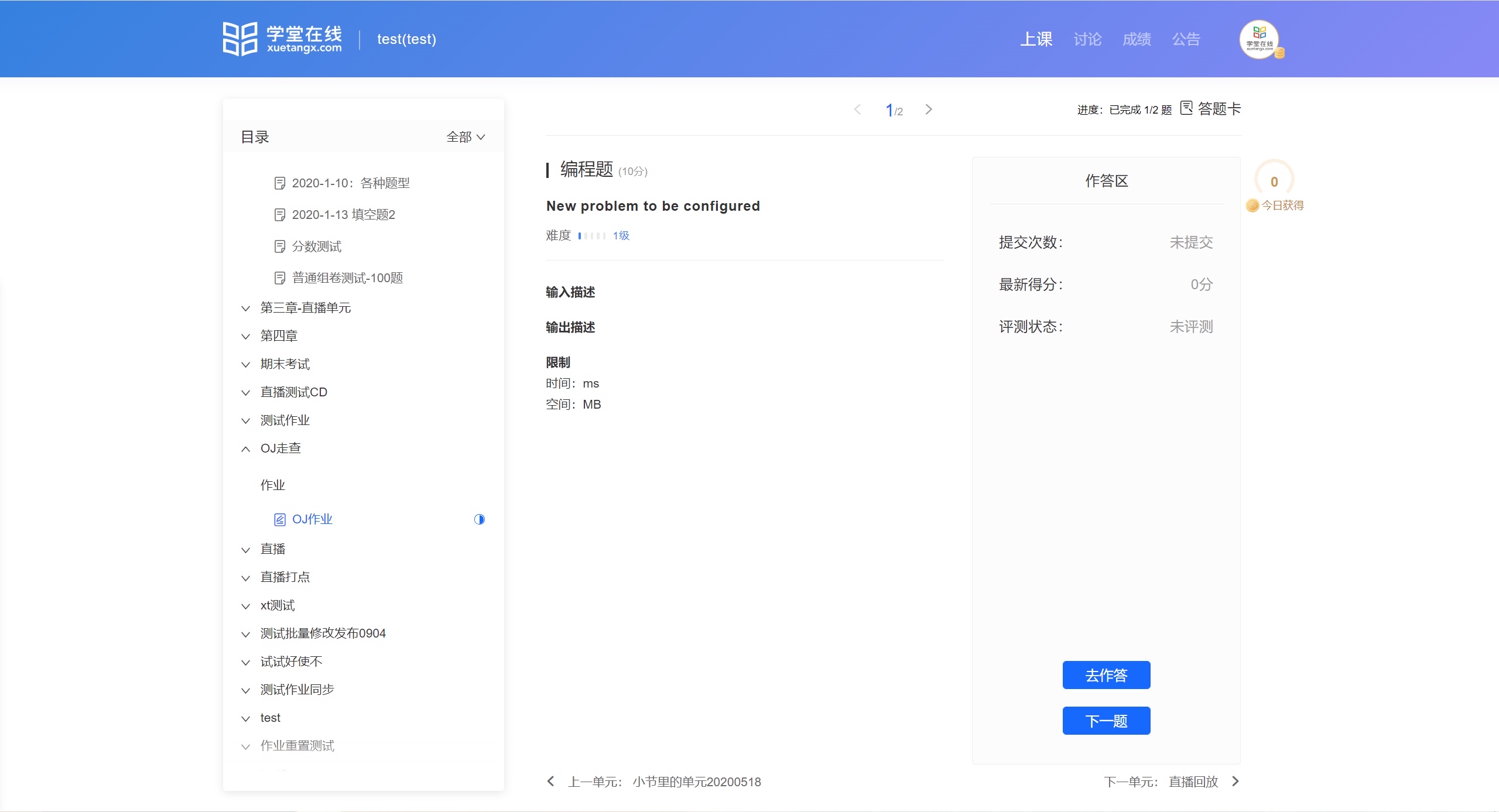This screenshot has height=812, width=1499.
Task: Expand the 期末考试 section
Action: pos(246,365)
